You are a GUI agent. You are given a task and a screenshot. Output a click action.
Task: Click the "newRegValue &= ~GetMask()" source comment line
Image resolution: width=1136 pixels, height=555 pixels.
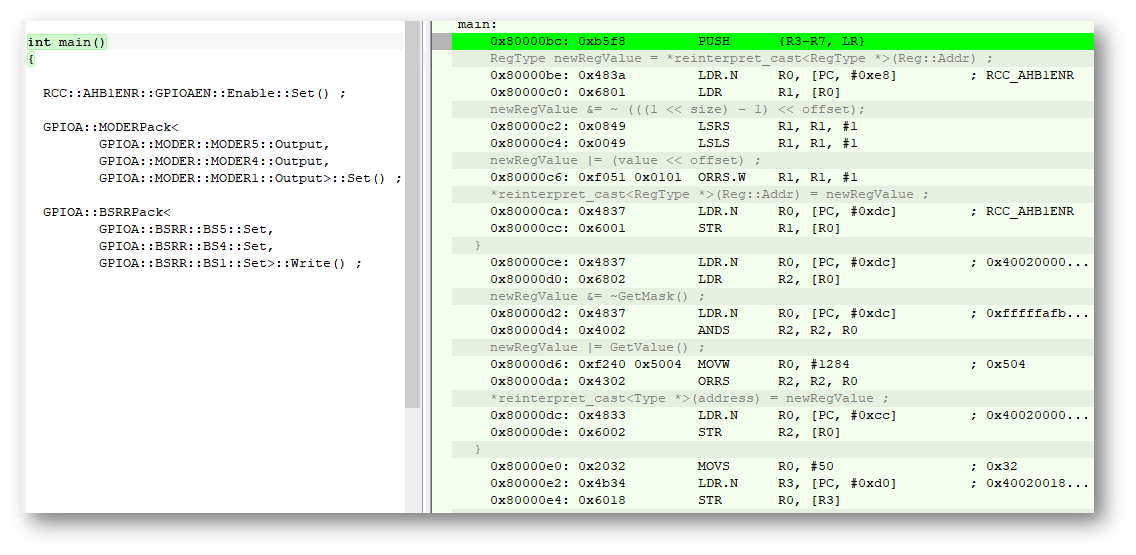pyautogui.click(x=597, y=297)
